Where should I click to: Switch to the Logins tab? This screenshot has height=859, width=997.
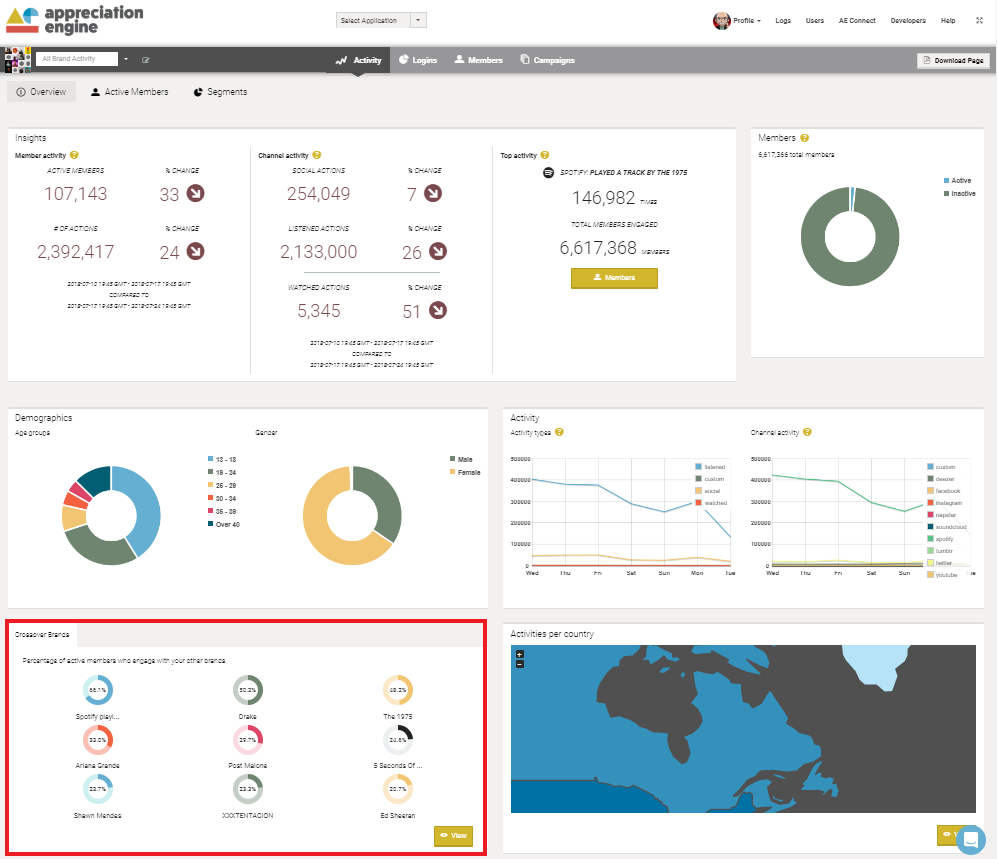coord(418,60)
